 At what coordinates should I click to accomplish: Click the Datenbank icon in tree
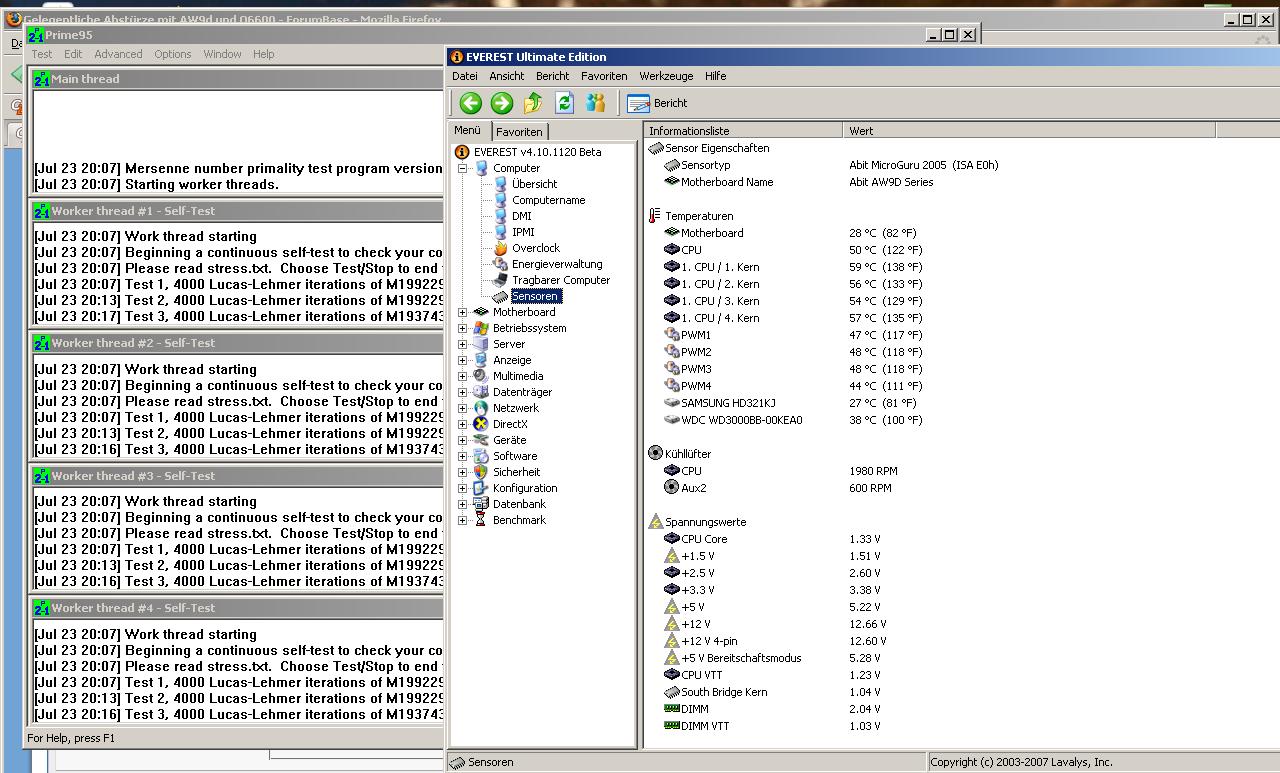(481, 504)
